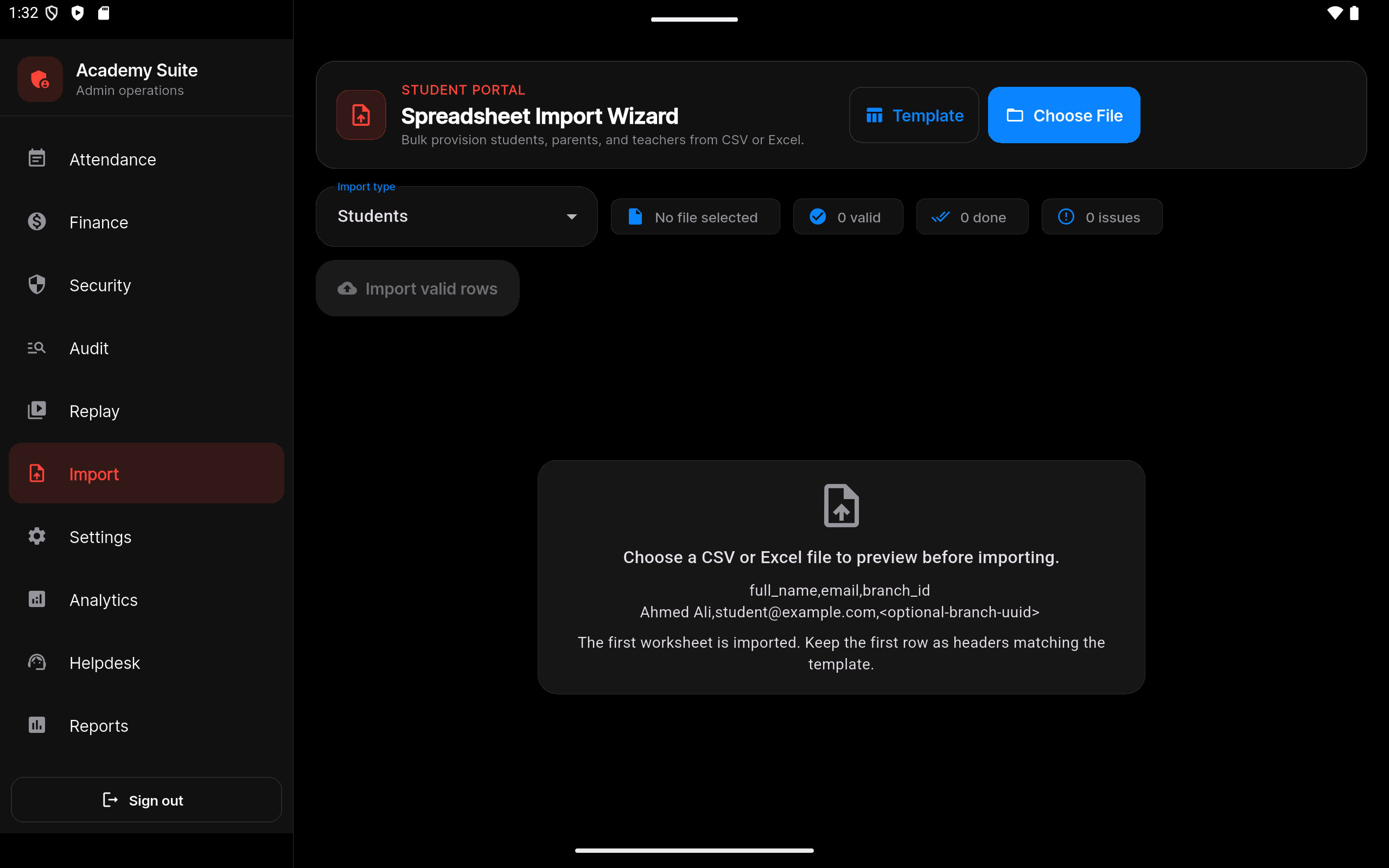Screen dimensions: 1389x868
Task: Download the Template button
Action: coord(914,115)
